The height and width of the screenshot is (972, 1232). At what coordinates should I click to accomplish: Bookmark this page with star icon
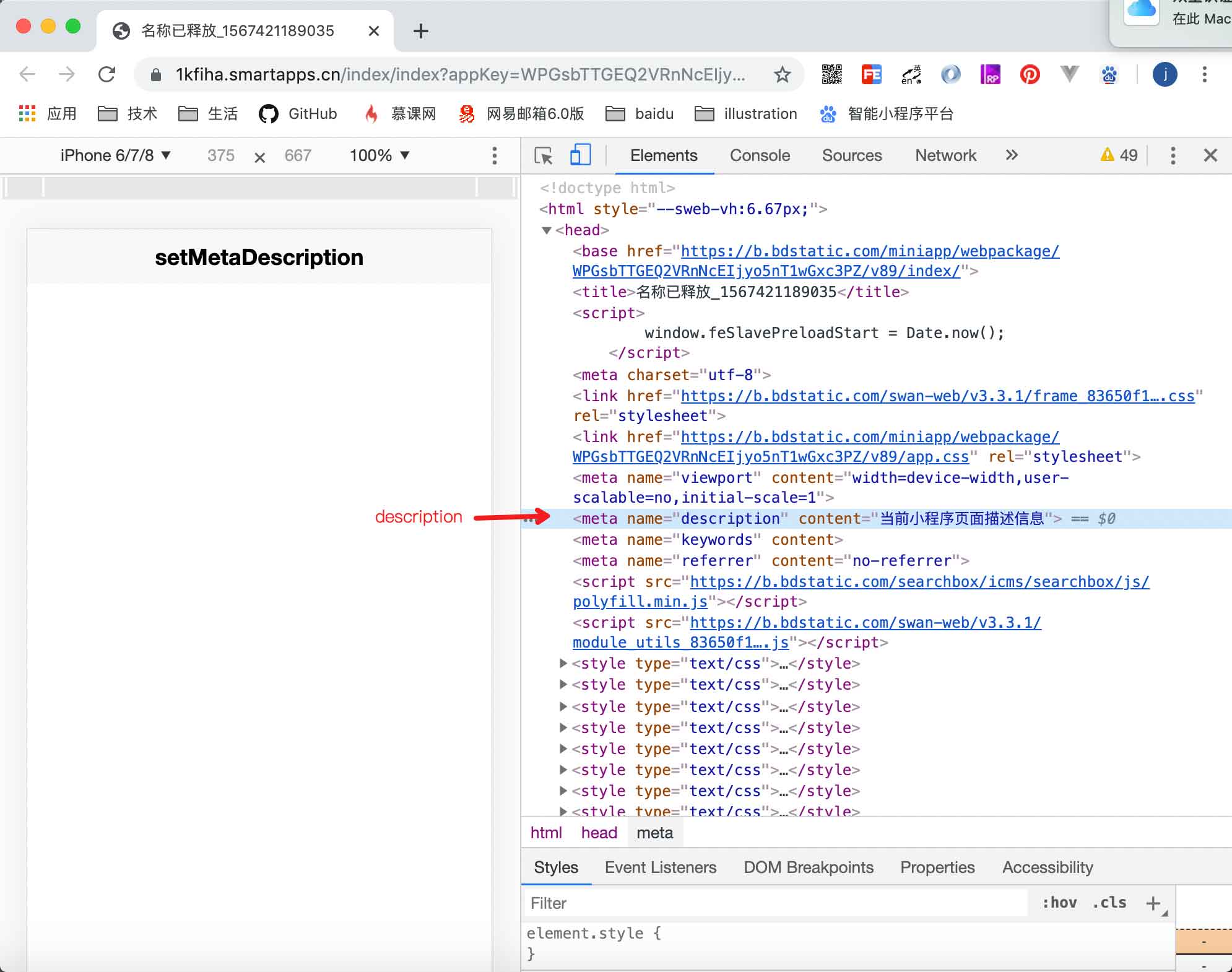pyautogui.click(x=783, y=75)
